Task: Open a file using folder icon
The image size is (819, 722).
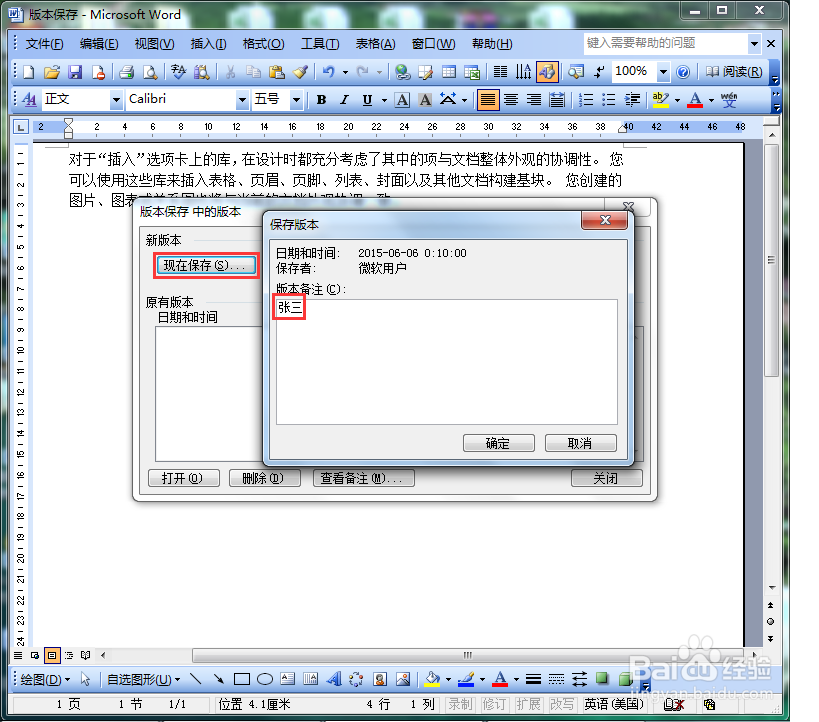Action: (52, 72)
